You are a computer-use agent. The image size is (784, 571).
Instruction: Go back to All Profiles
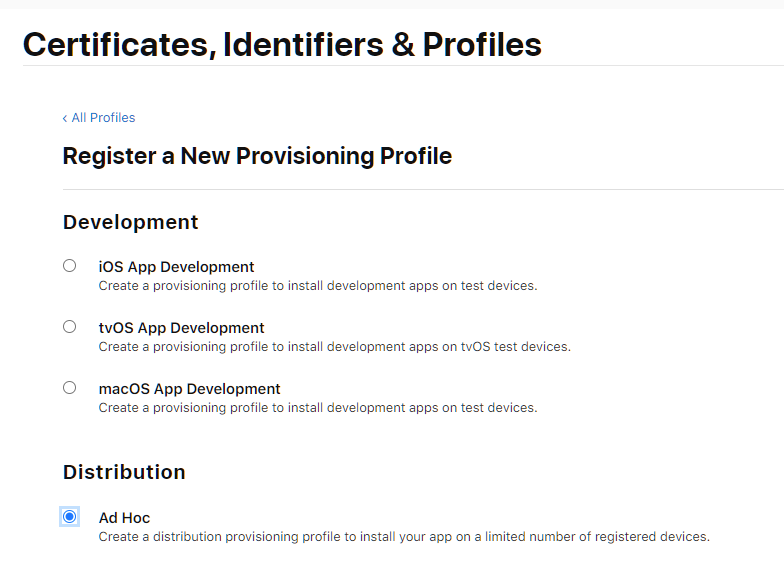103,118
